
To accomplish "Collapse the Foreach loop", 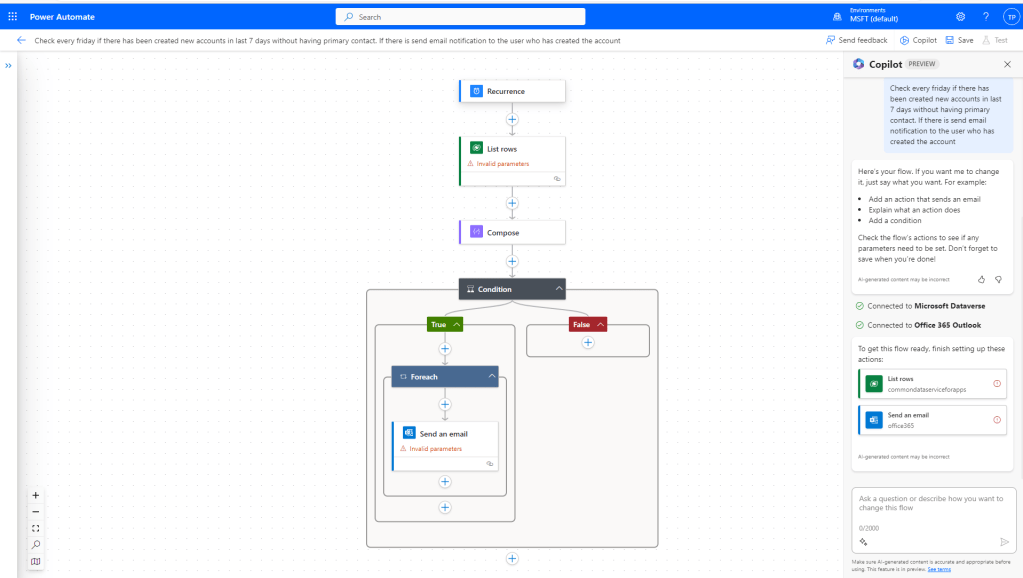I will pyautogui.click(x=492, y=376).
